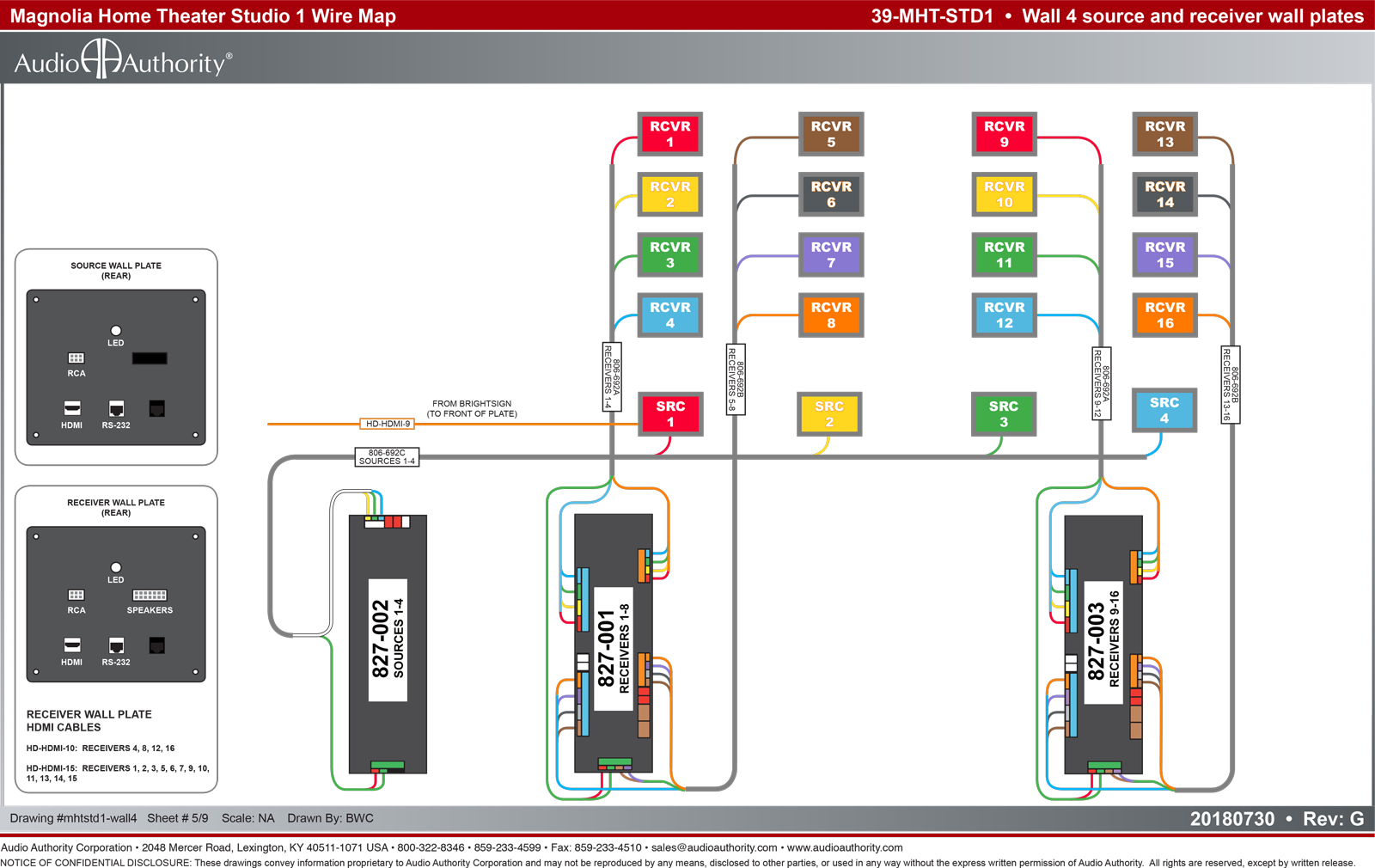Screen dimensions: 1375x868
Task: Select the orange RCVR 16 block
Action: click(x=1165, y=315)
